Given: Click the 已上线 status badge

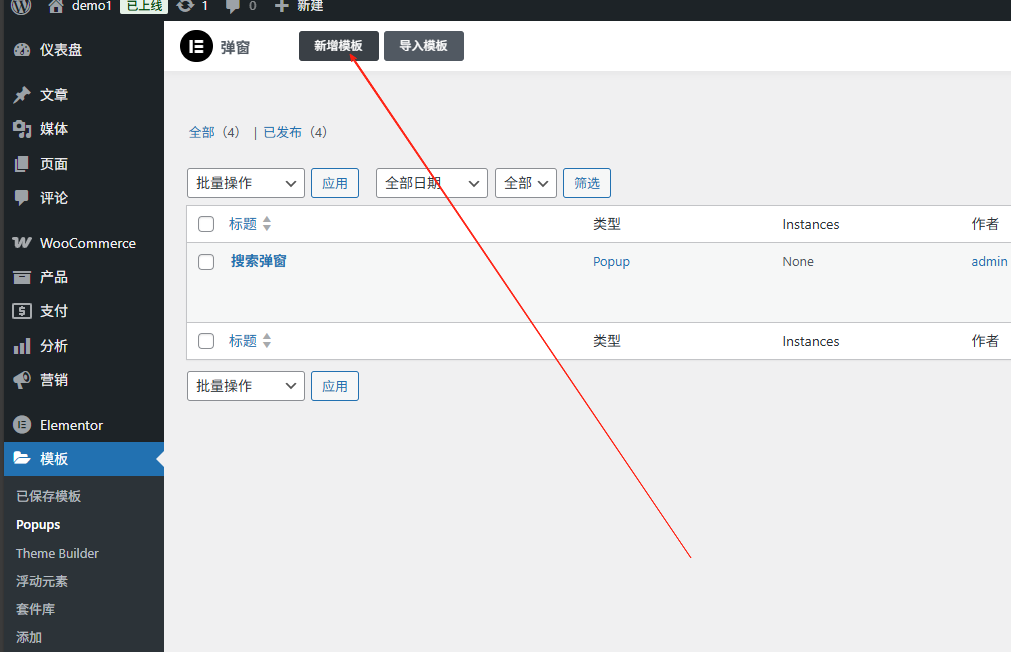Looking at the screenshot, I should coord(144,6).
